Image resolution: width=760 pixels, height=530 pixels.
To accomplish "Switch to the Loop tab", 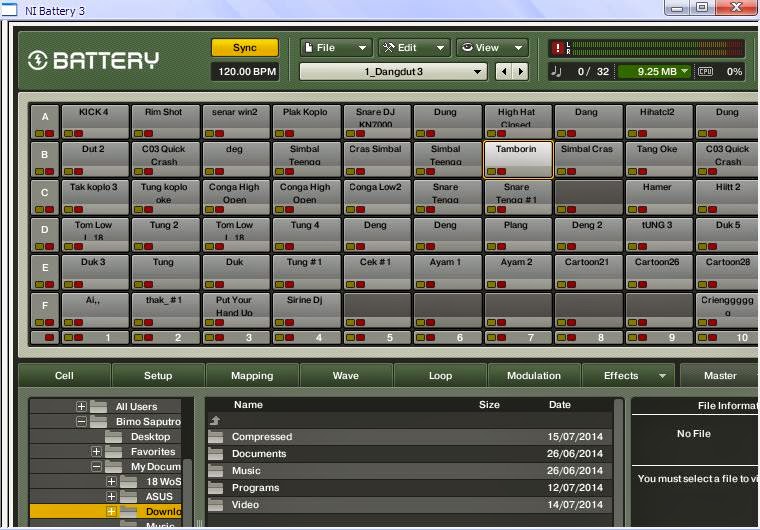I will coord(440,376).
